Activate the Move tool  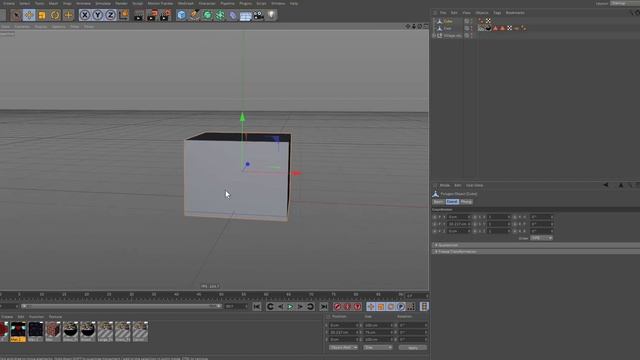click(x=29, y=16)
